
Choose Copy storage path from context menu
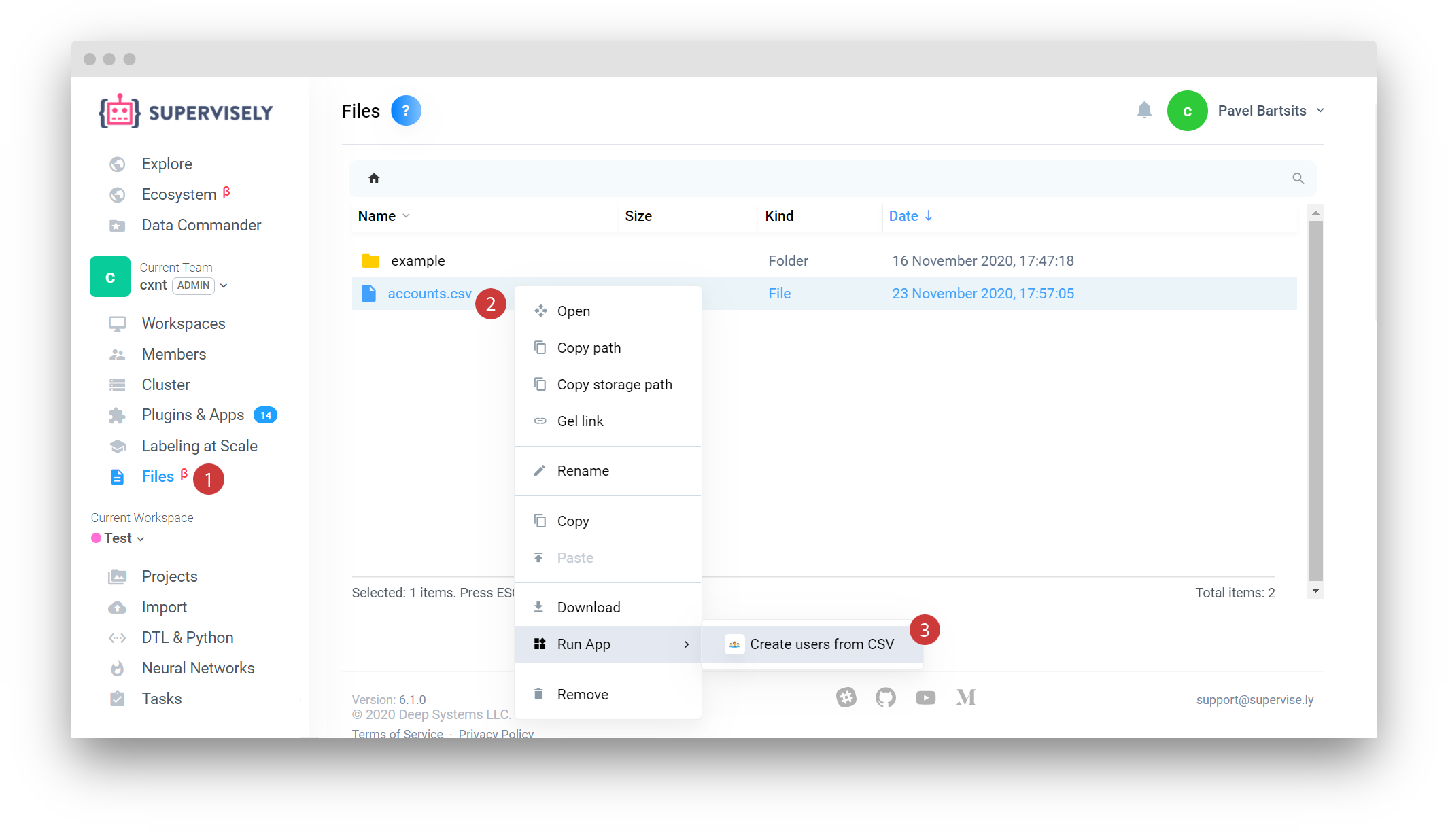(x=614, y=385)
